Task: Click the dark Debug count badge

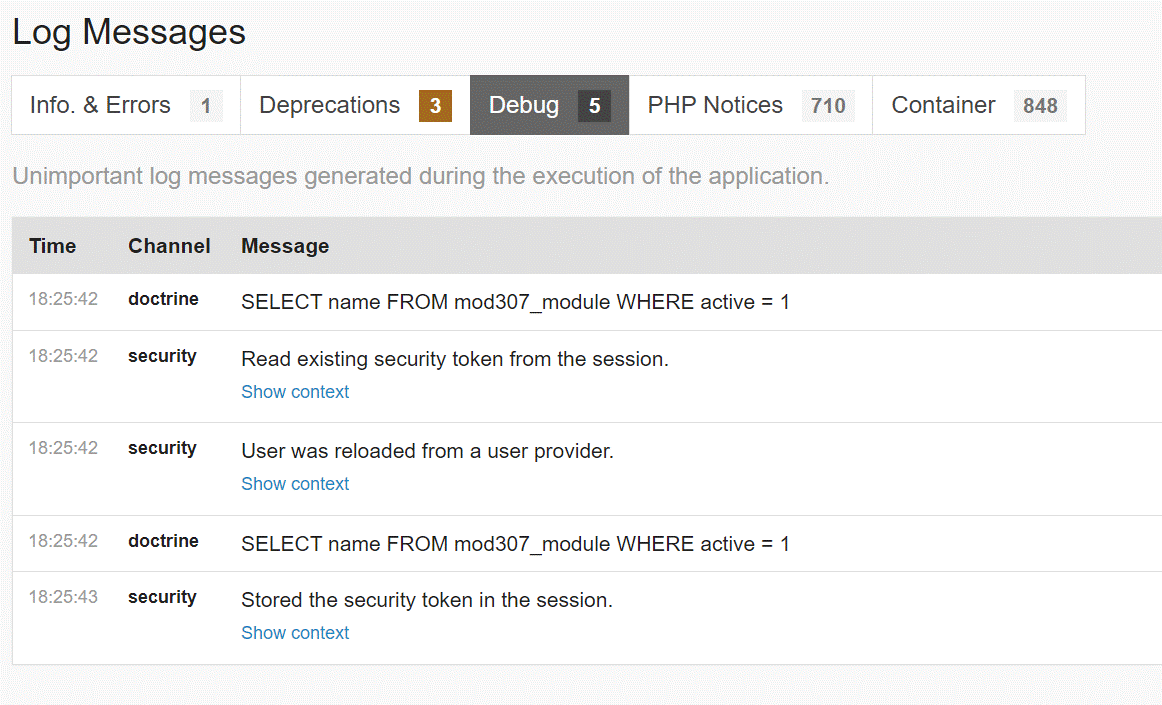Action: [x=594, y=106]
